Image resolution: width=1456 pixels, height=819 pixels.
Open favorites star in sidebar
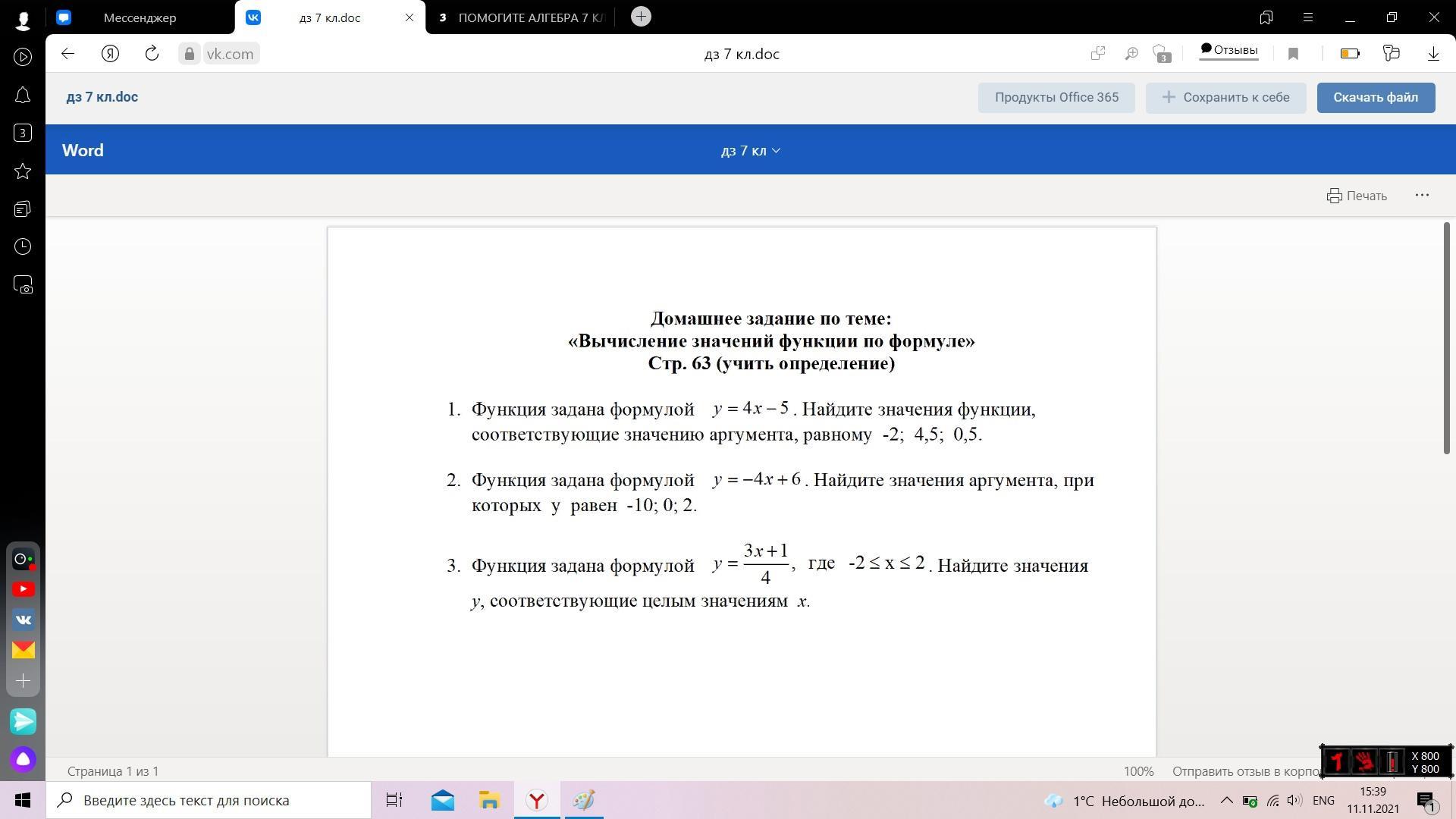(23, 171)
